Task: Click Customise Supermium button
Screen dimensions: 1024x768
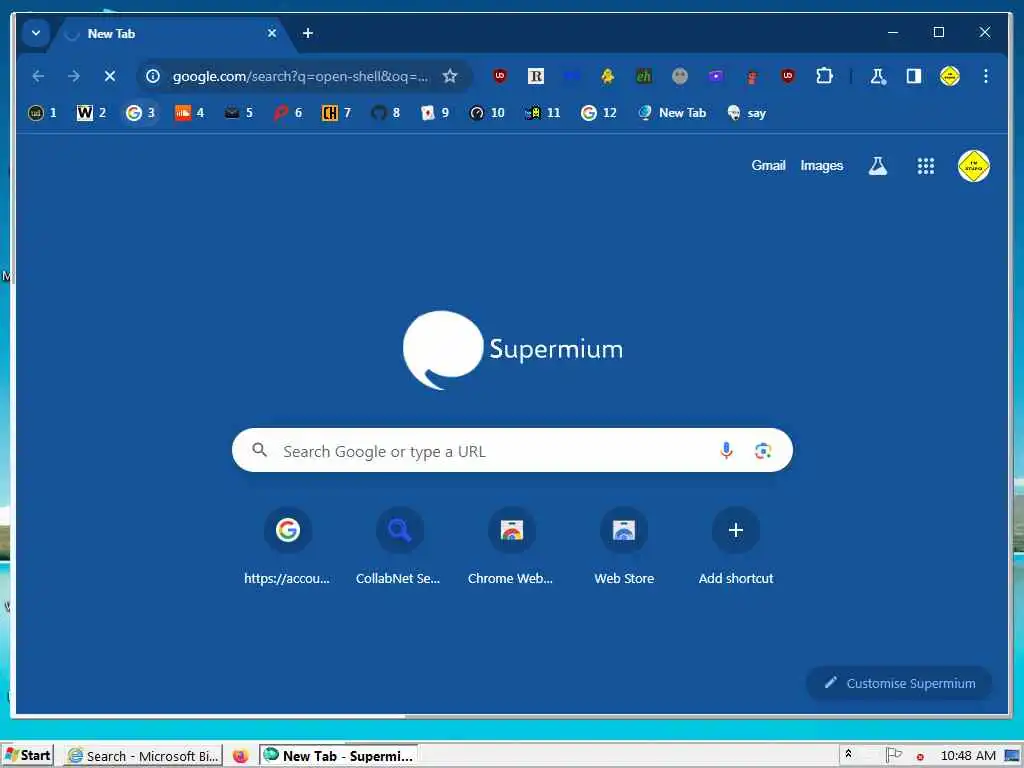Action: [x=899, y=683]
